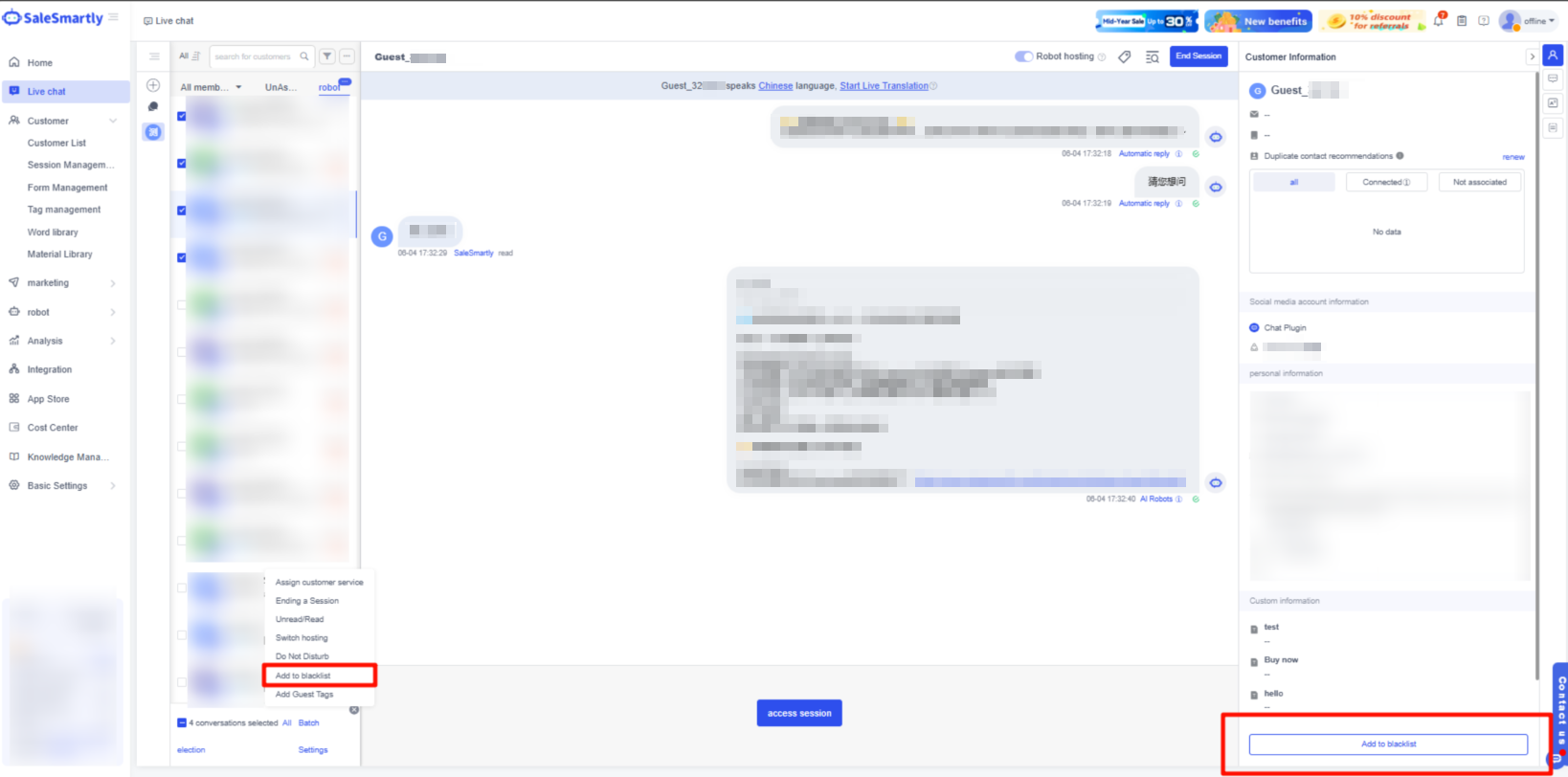The width and height of the screenshot is (1568, 777).
Task: Toggle the conversation list panel hamburger icon
Action: [x=154, y=56]
